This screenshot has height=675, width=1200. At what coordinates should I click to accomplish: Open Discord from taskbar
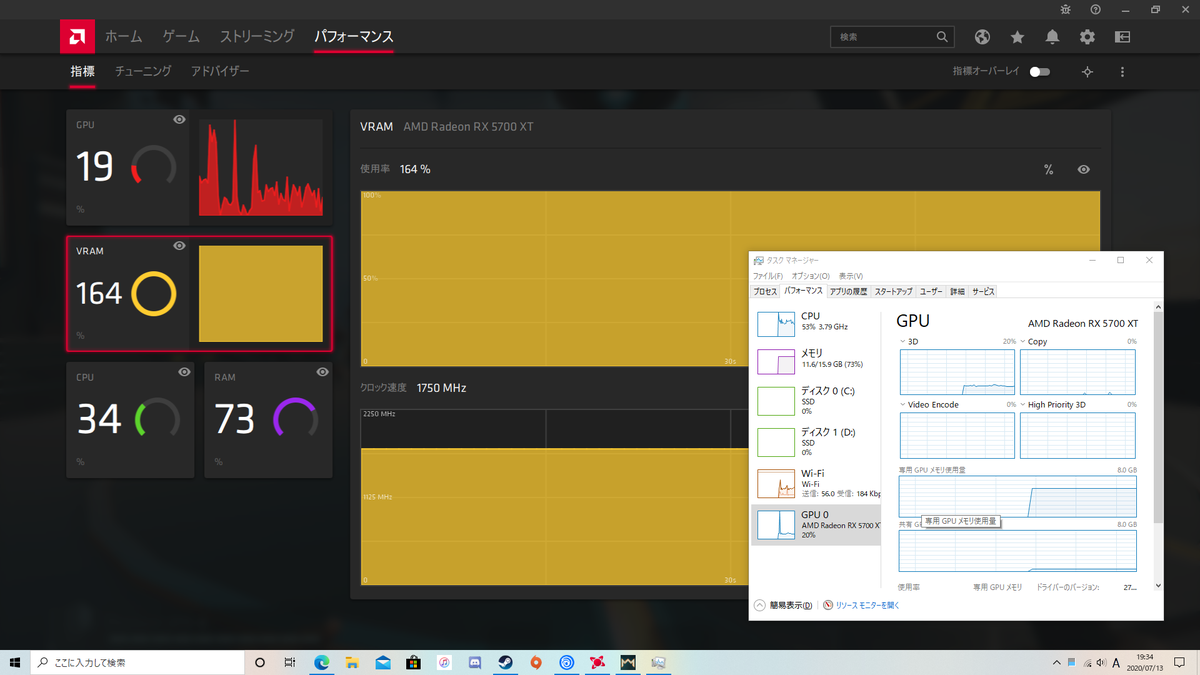[x=475, y=662]
